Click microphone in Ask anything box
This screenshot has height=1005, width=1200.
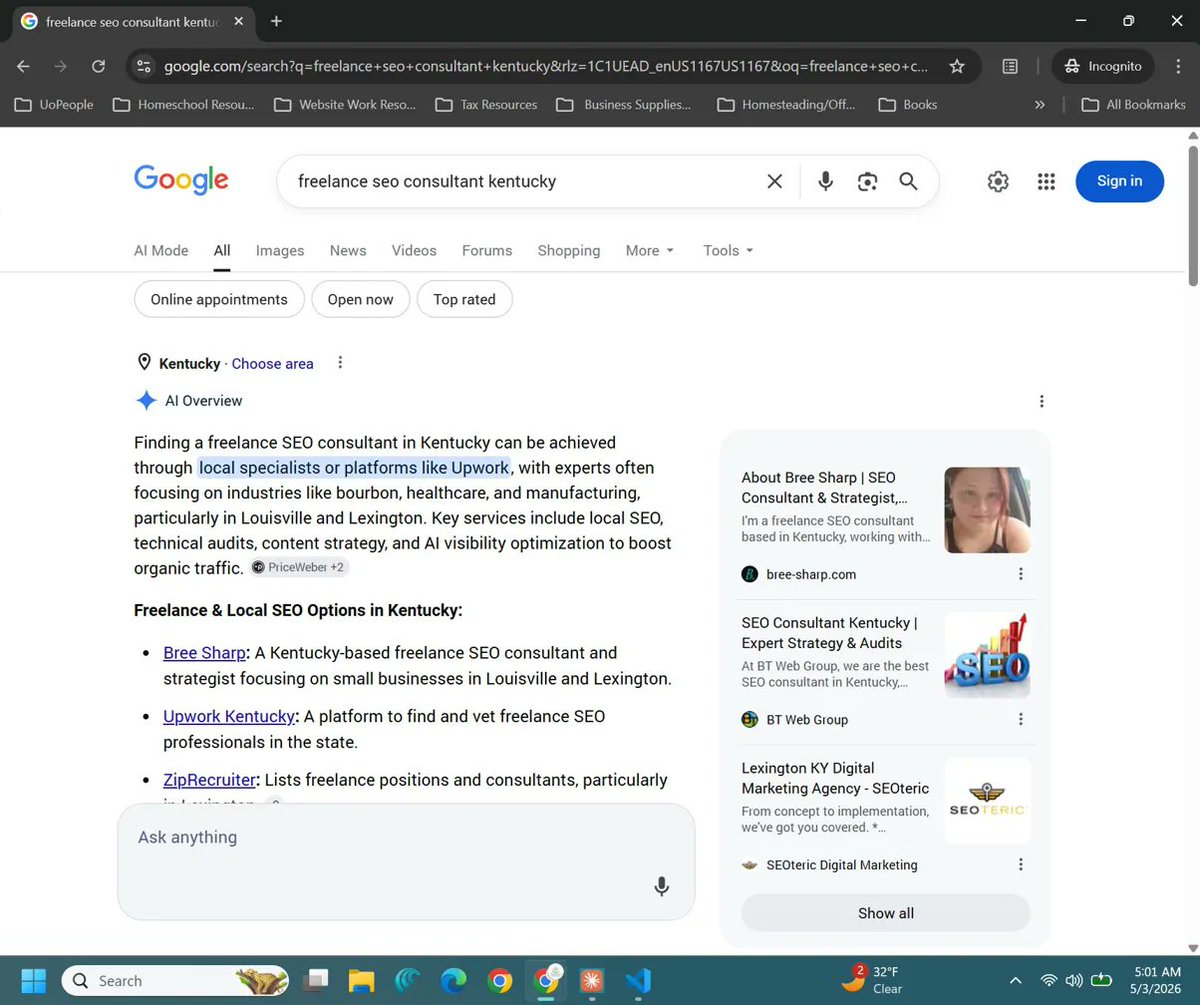click(661, 886)
